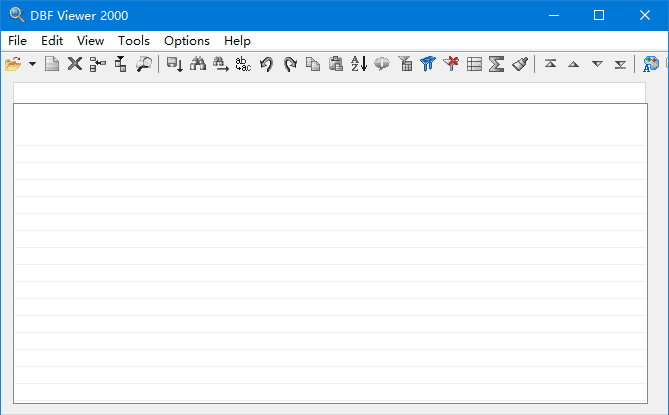Click the funnel with red X icon
The image size is (669, 415).
(x=451, y=64)
